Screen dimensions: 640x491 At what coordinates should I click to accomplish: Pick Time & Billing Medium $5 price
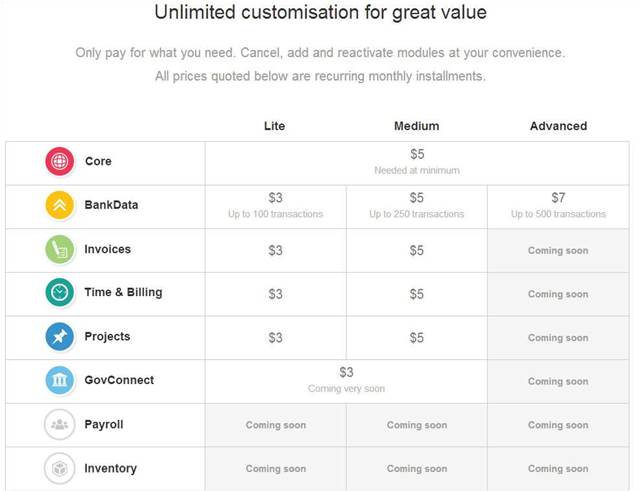point(417,294)
